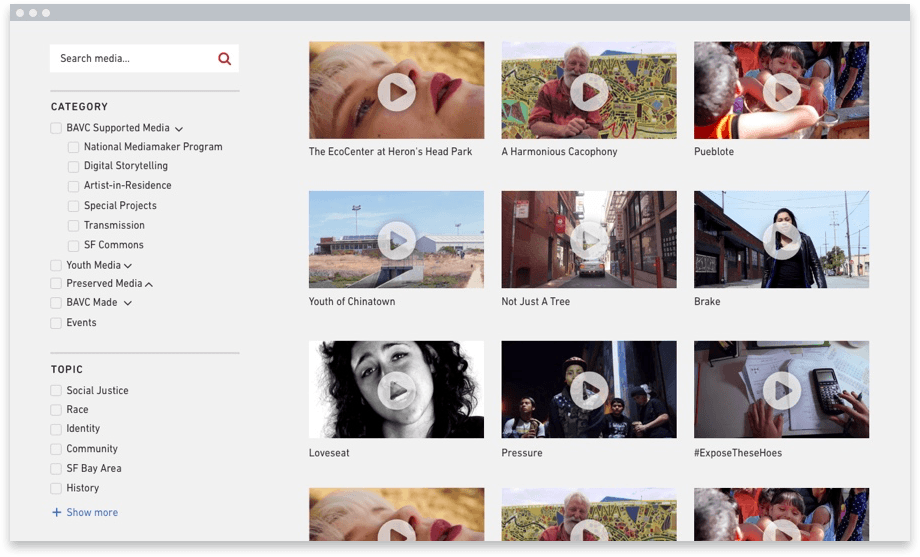The image size is (920, 557).
Task: Check the Youth Media checkbox
Action: coord(56,265)
